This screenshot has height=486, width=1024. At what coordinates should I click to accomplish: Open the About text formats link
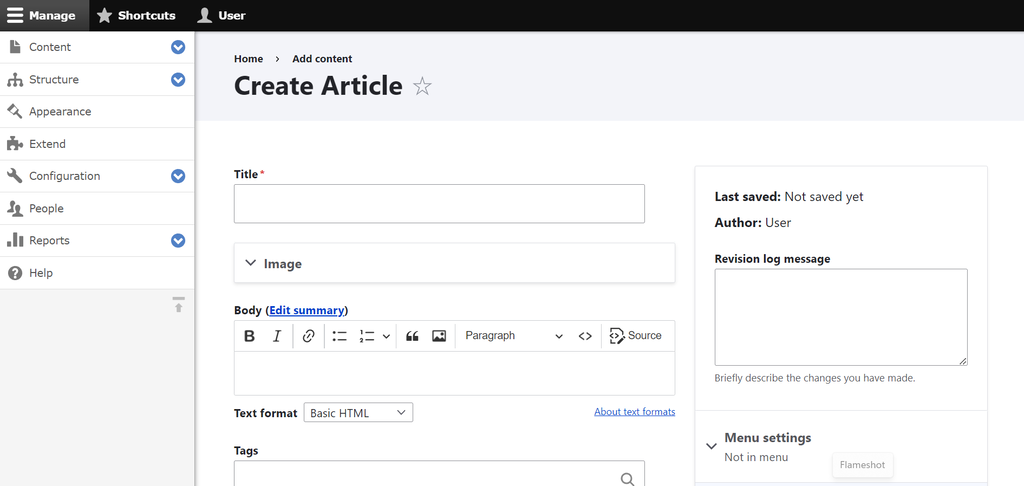[x=634, y=412]
